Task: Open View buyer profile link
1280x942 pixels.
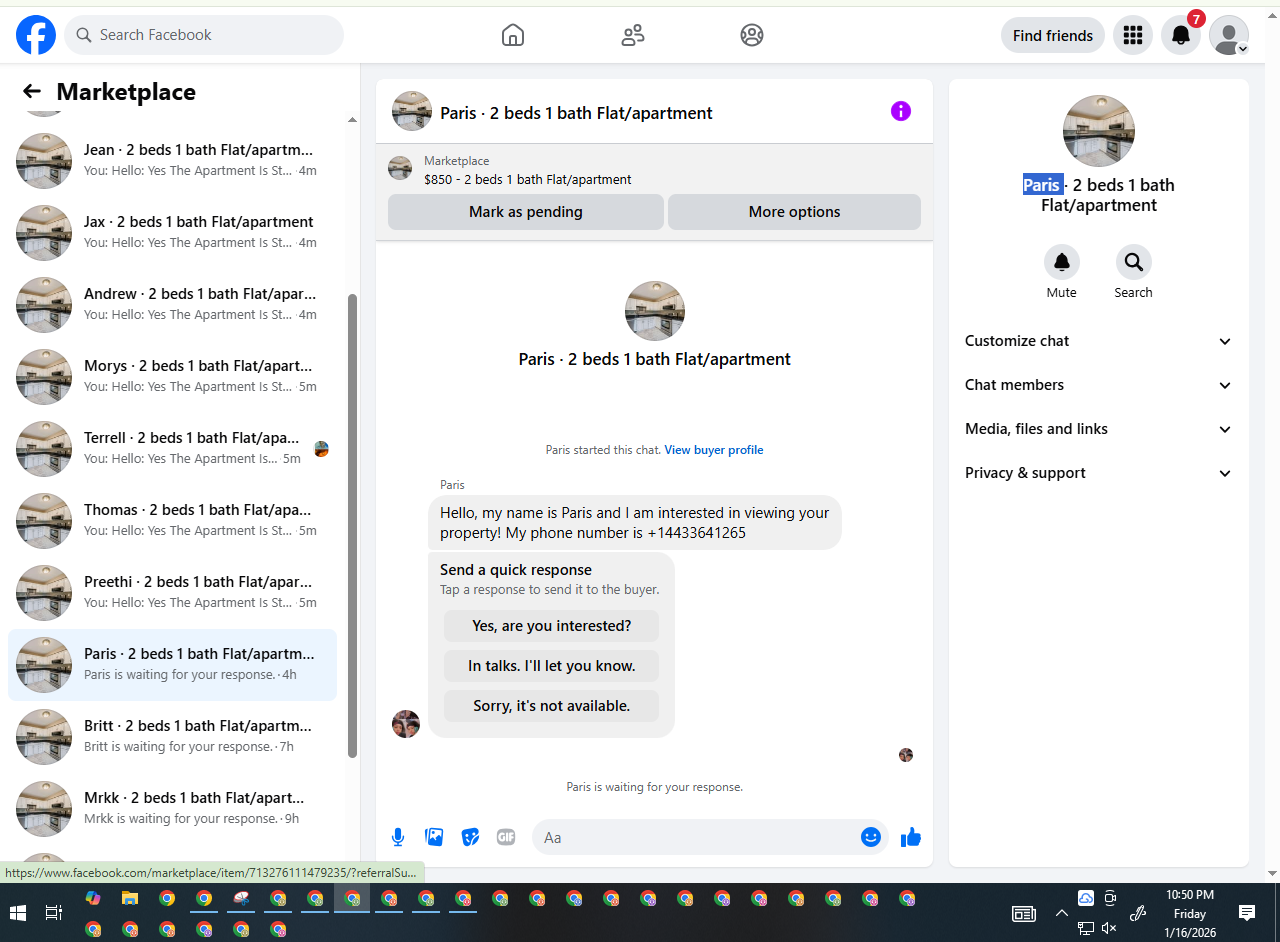Action: [x=714, y=450]
